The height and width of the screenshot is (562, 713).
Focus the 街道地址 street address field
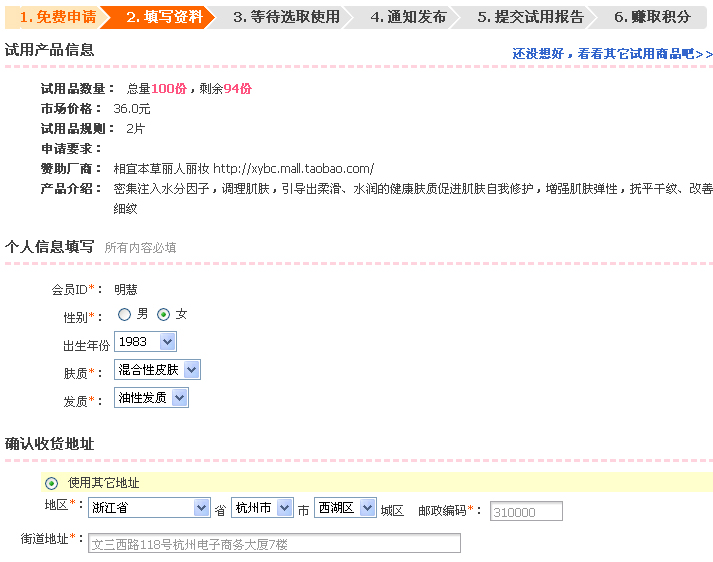(273, 544)
